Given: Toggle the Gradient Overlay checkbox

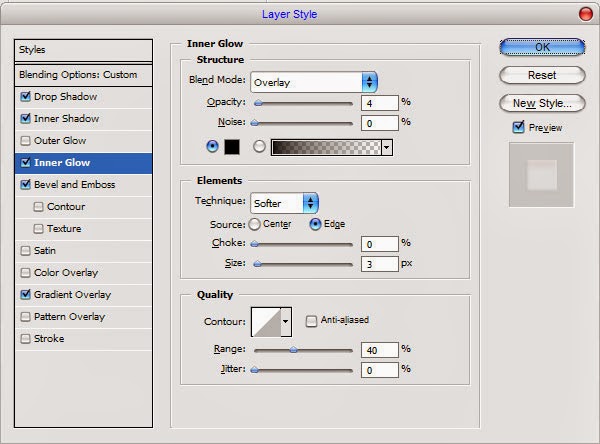Looking at the screenshot, I should click(x=26, y=294).
